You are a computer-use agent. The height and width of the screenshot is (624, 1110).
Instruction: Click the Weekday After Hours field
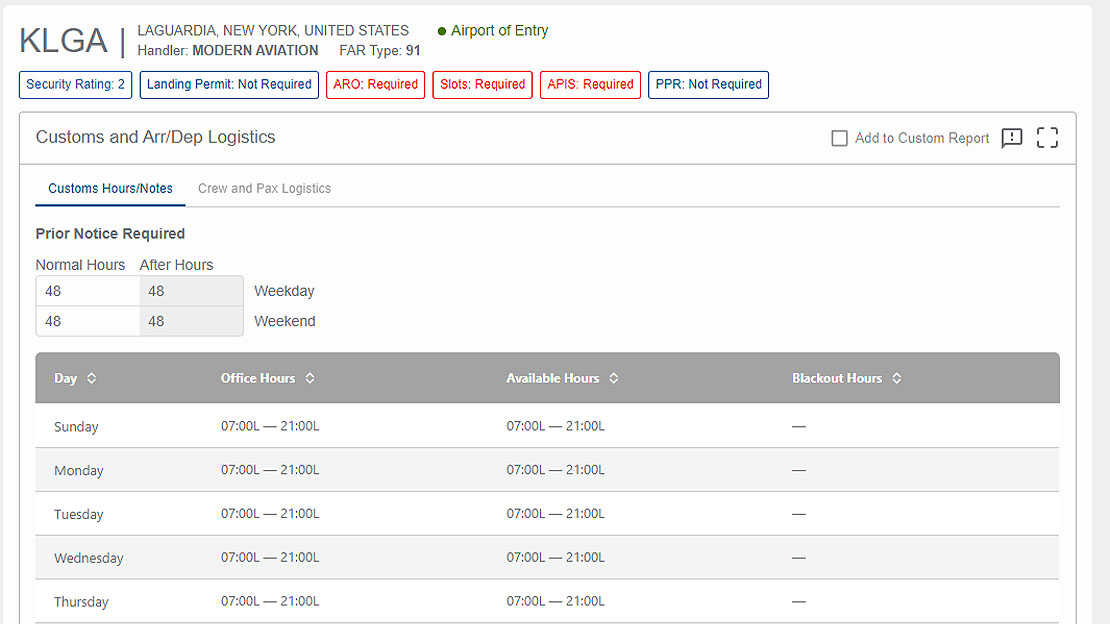pos(191,291)
